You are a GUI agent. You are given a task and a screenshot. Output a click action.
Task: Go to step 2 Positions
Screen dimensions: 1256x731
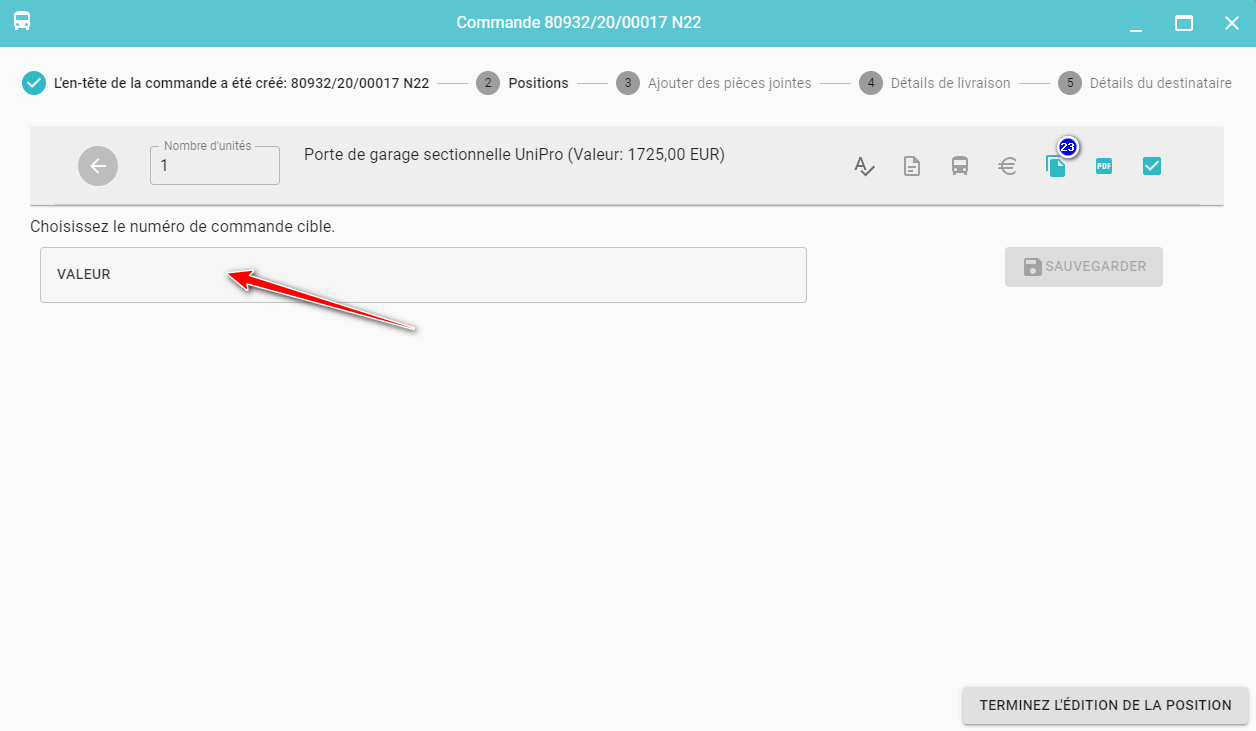[522, 83]
